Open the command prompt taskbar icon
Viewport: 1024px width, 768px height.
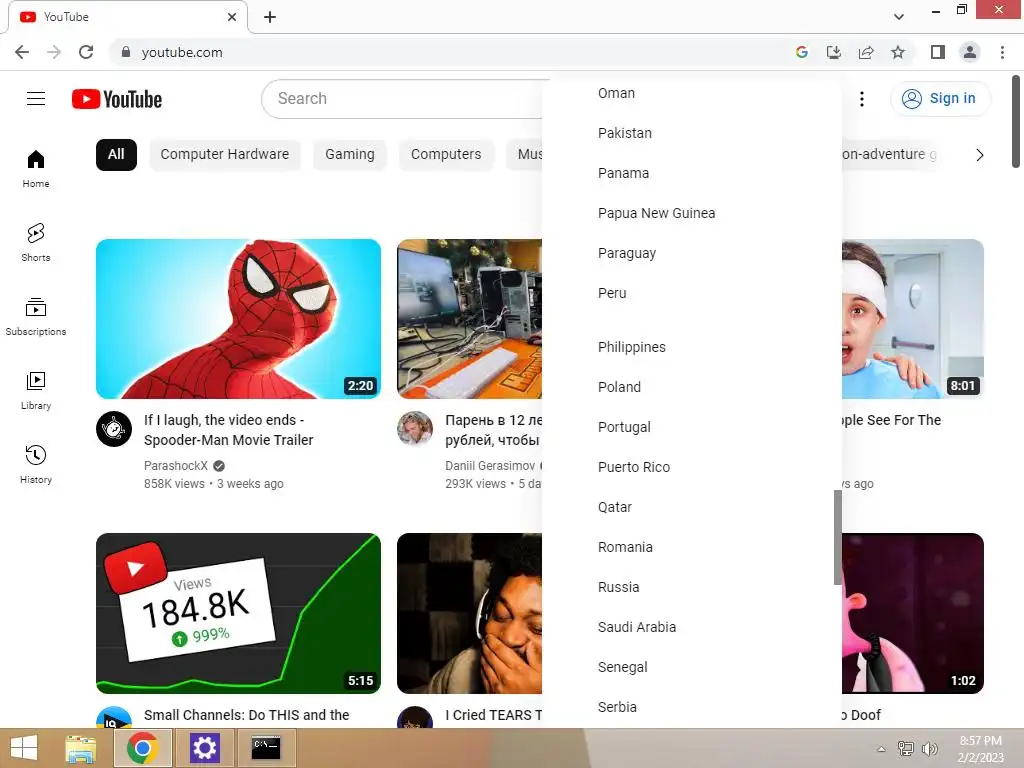(266, 748)
